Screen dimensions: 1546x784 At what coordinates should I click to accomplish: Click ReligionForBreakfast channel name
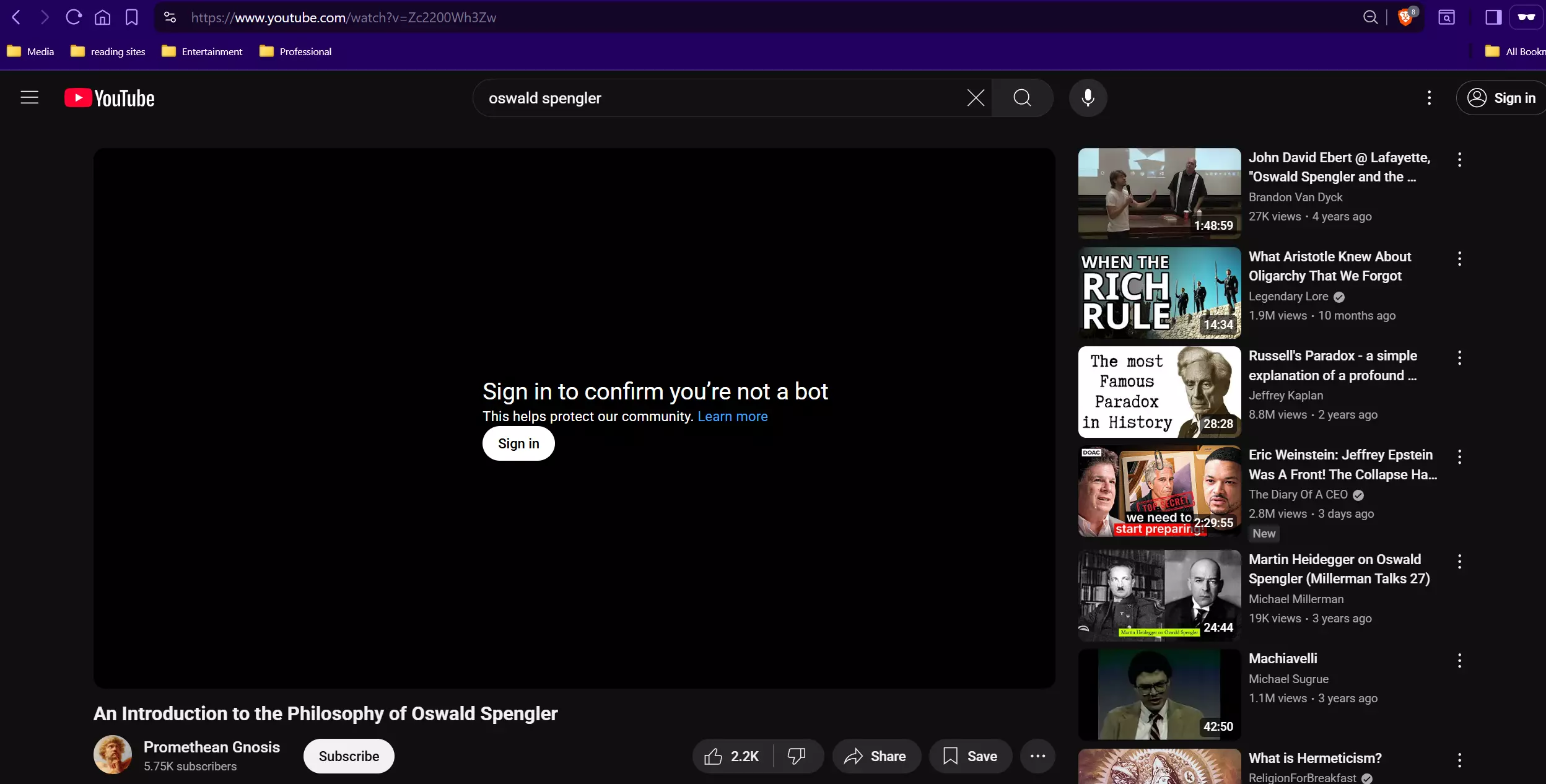(1303, 777)
